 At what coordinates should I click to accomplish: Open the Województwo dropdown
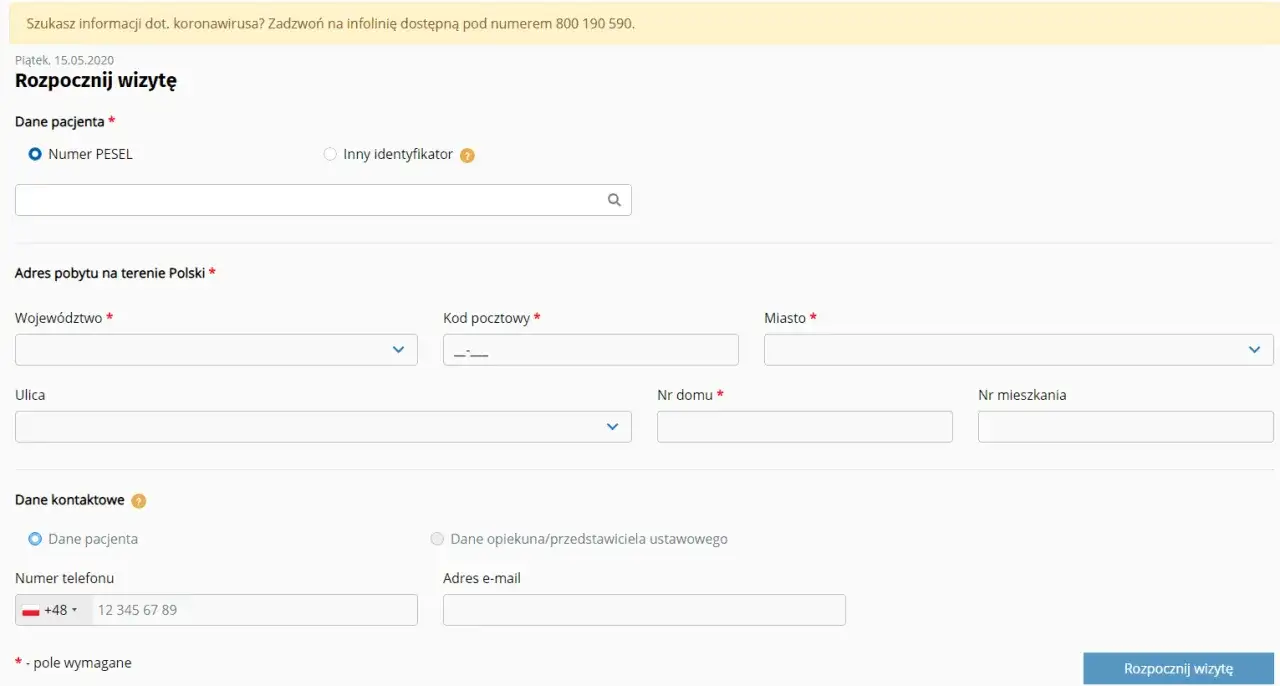[216, 350]
